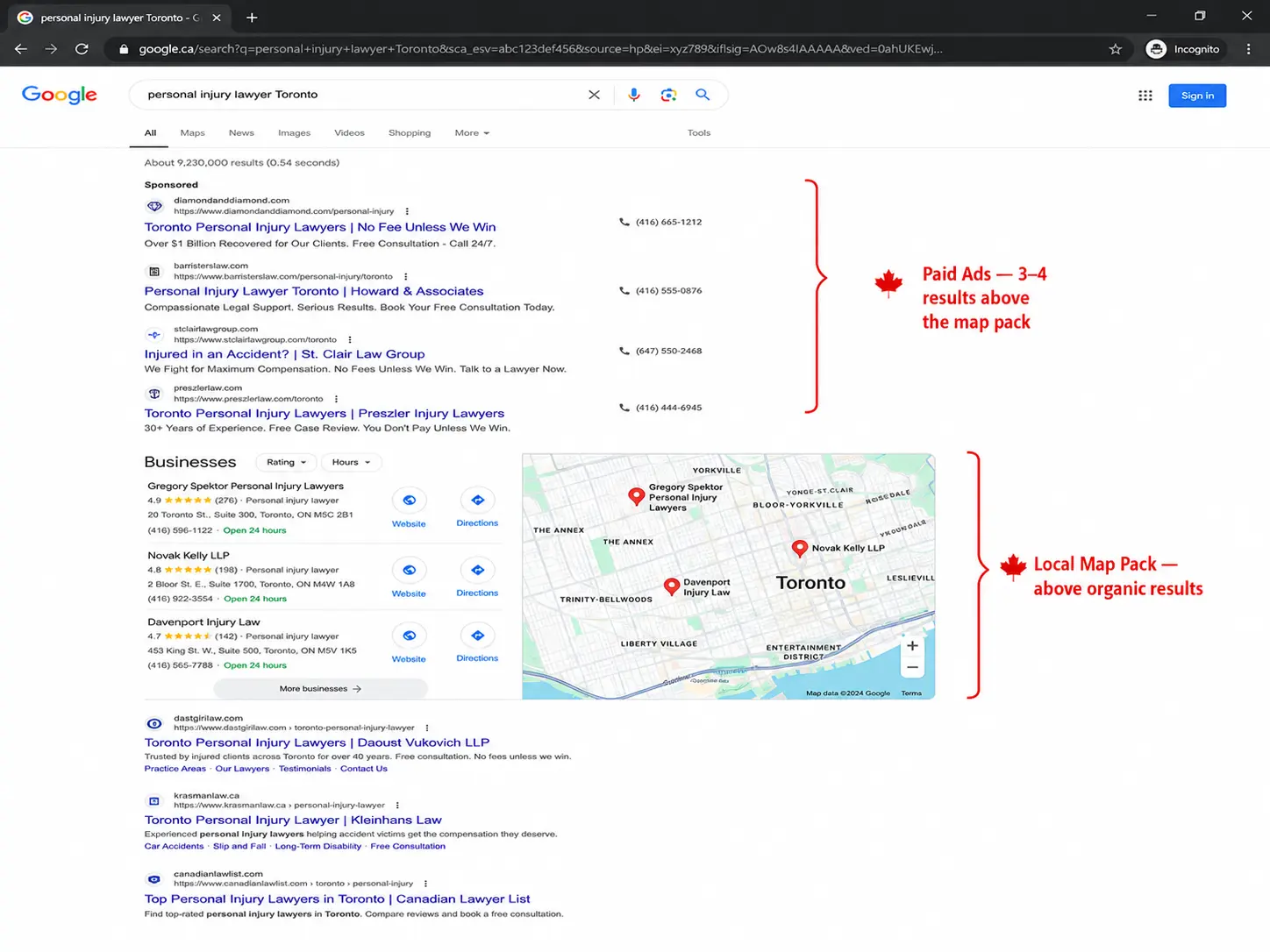Open search Tools
The height and width of the screenshot is (952, 1270).
699,133
